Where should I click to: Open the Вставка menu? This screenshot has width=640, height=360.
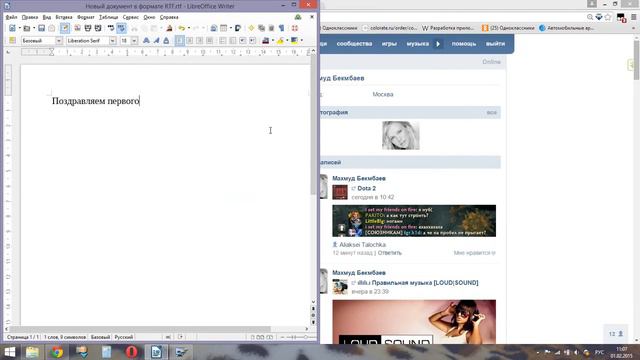pos(64,17)
